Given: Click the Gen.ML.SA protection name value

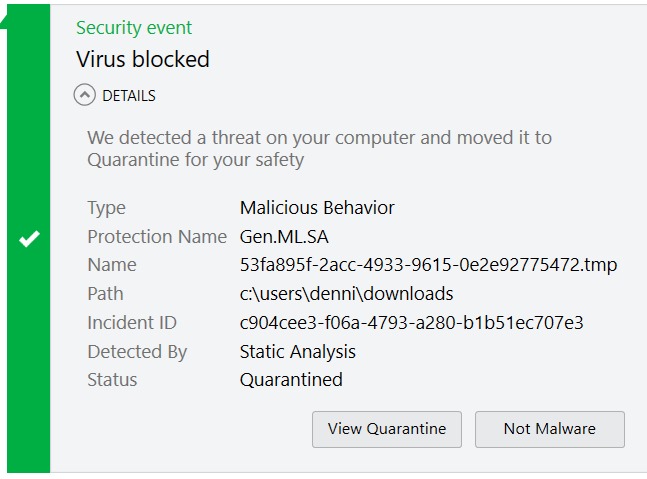Looking at the screenshot, I should tap(284, 237).
